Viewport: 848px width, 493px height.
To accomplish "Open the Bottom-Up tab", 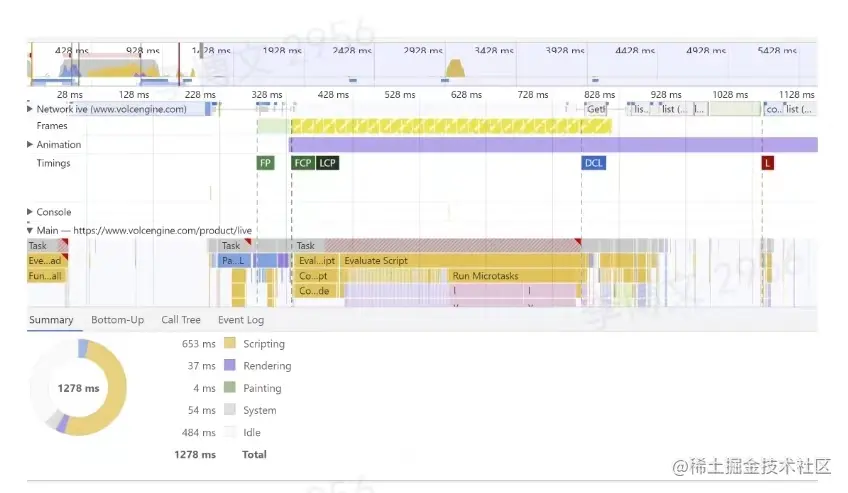I will (117, 319).
